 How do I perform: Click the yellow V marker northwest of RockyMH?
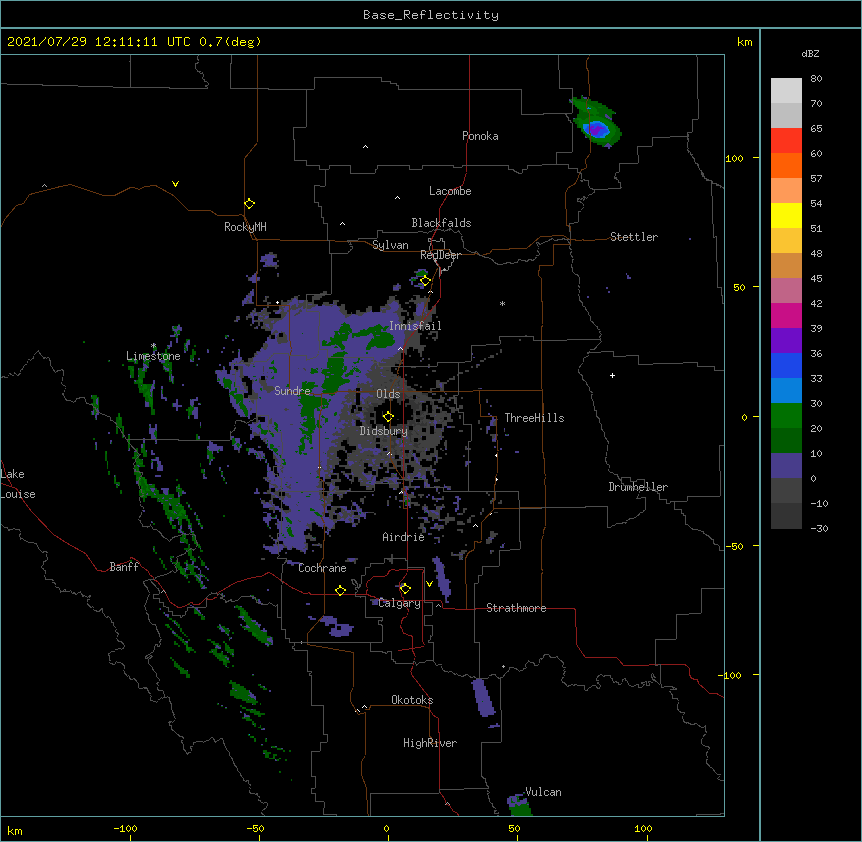(x=175, y=184)
